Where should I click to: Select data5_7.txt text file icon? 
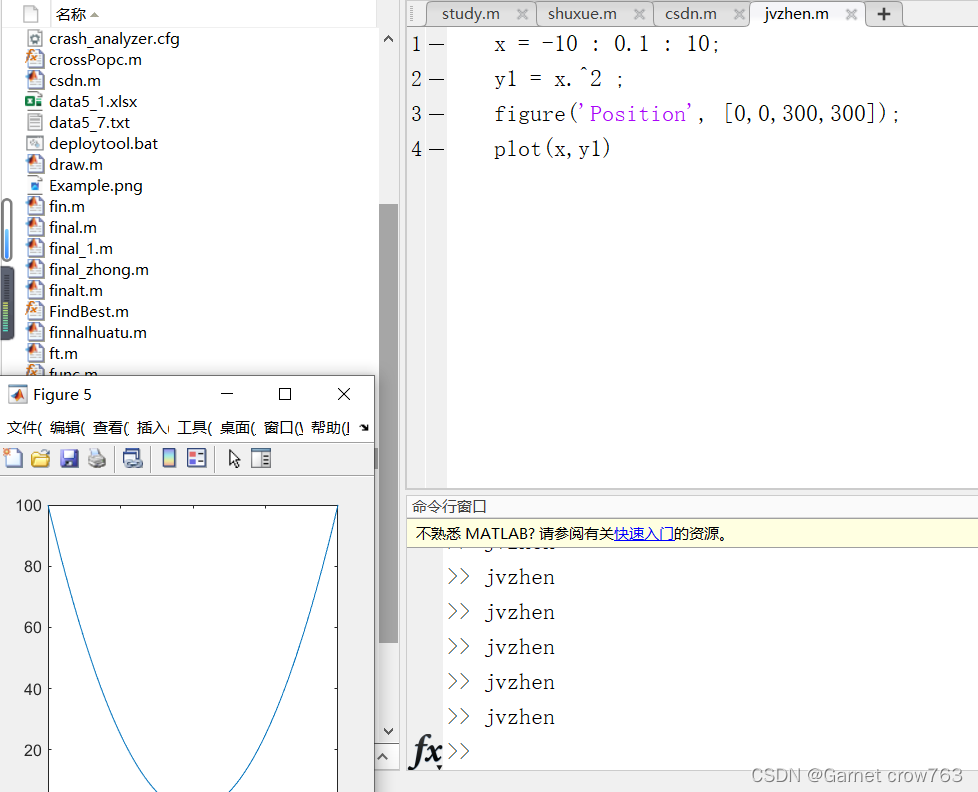click(x=35, y=122)
